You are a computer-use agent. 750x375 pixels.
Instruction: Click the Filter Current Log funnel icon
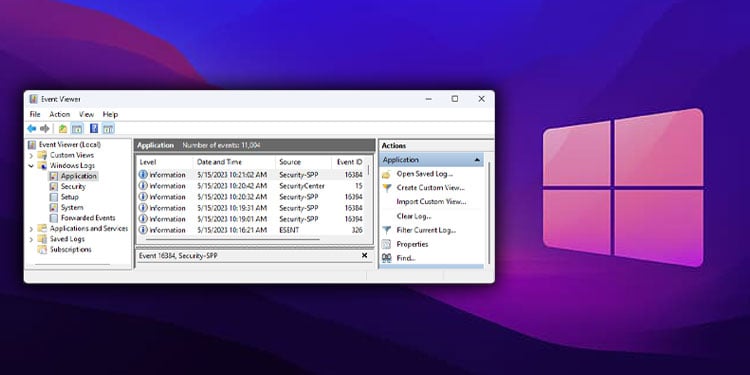click(386, 230)
